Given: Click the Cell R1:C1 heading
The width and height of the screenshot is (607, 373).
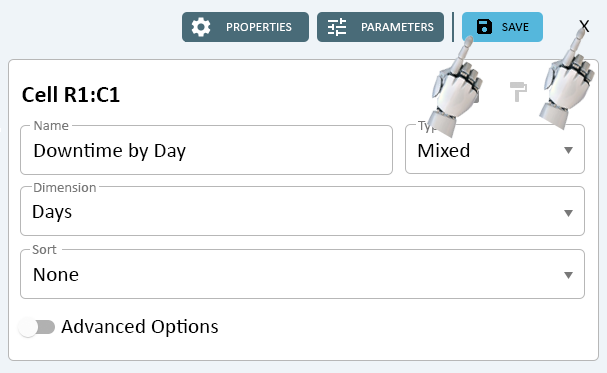Looking at the screenshot, I should [71, 95].
